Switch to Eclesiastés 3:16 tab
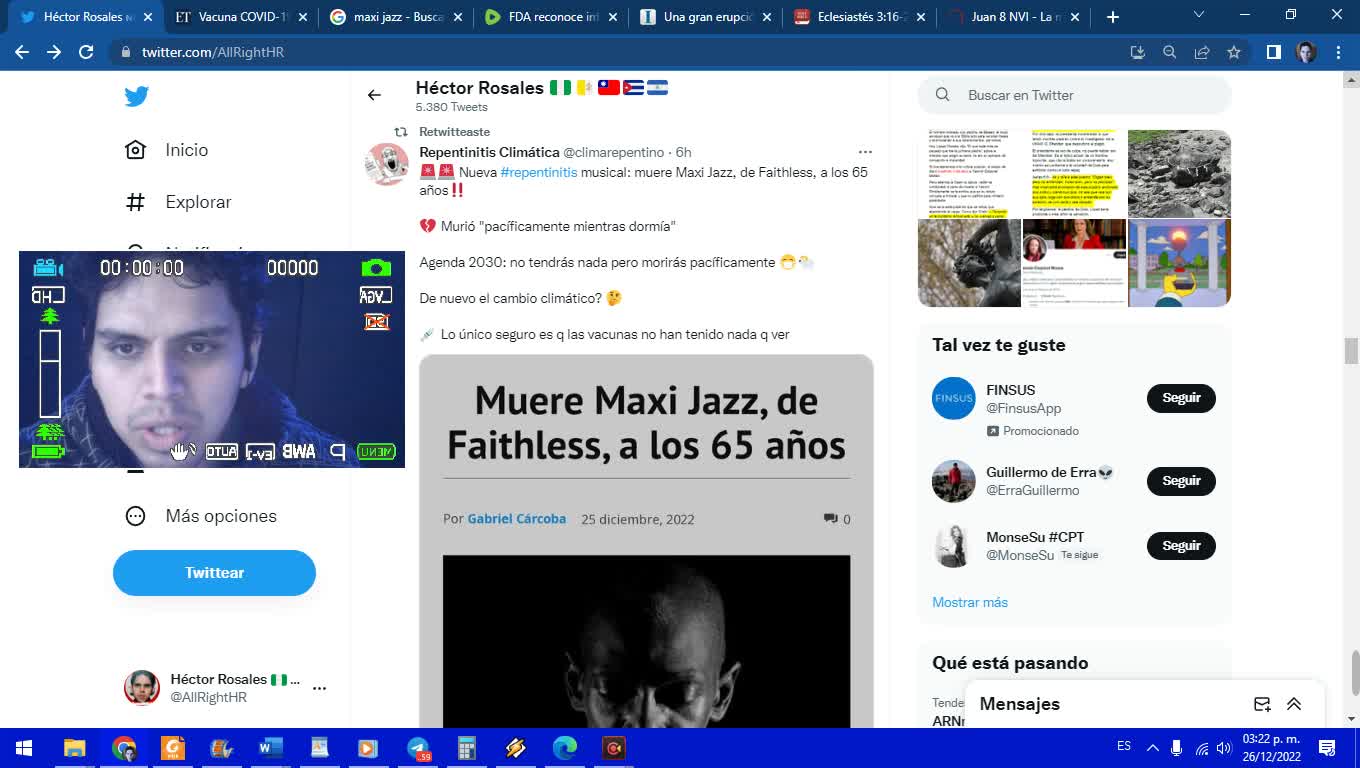The image size is (1360, 768). click(x=860, y=17)
